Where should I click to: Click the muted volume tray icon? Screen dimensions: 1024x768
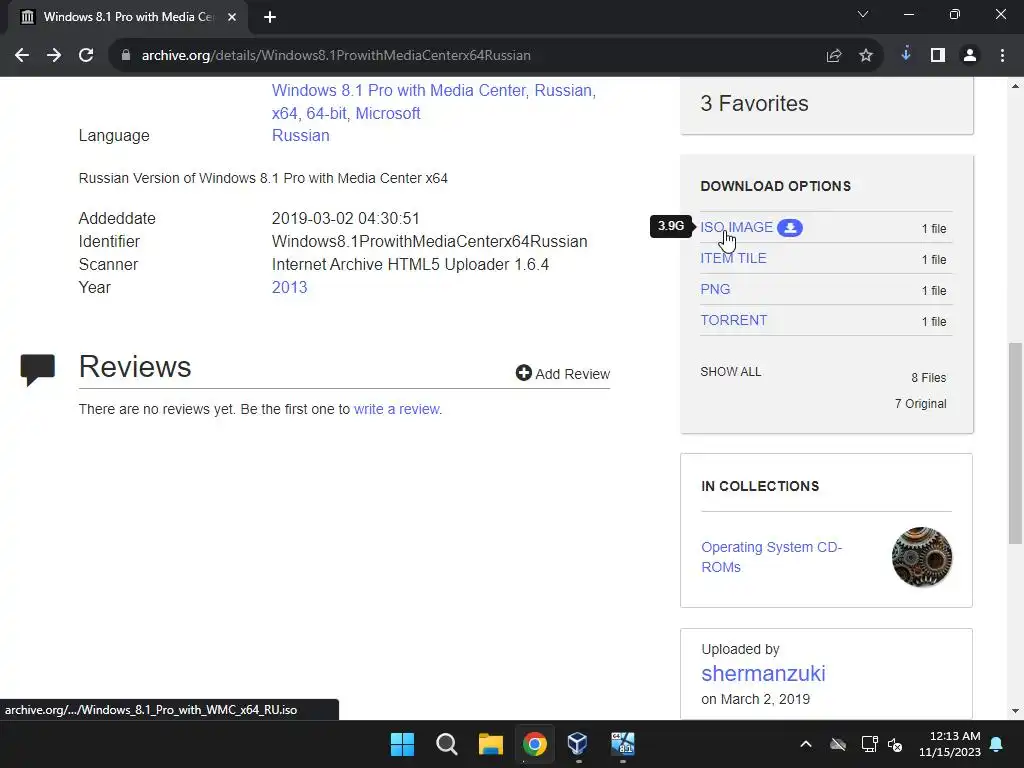[x=895, y=744]
